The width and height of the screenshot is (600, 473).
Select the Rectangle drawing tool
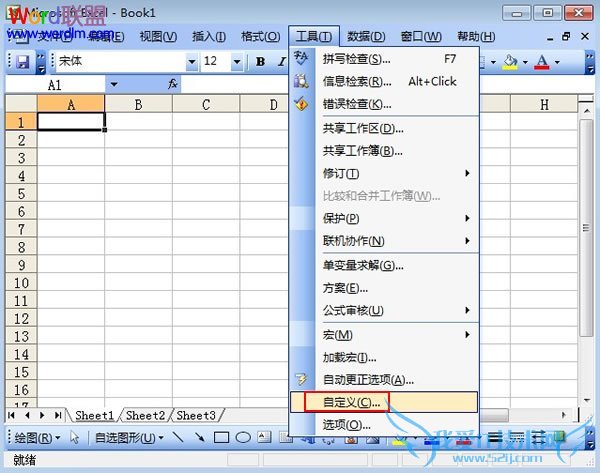click(x=221, y=437)
